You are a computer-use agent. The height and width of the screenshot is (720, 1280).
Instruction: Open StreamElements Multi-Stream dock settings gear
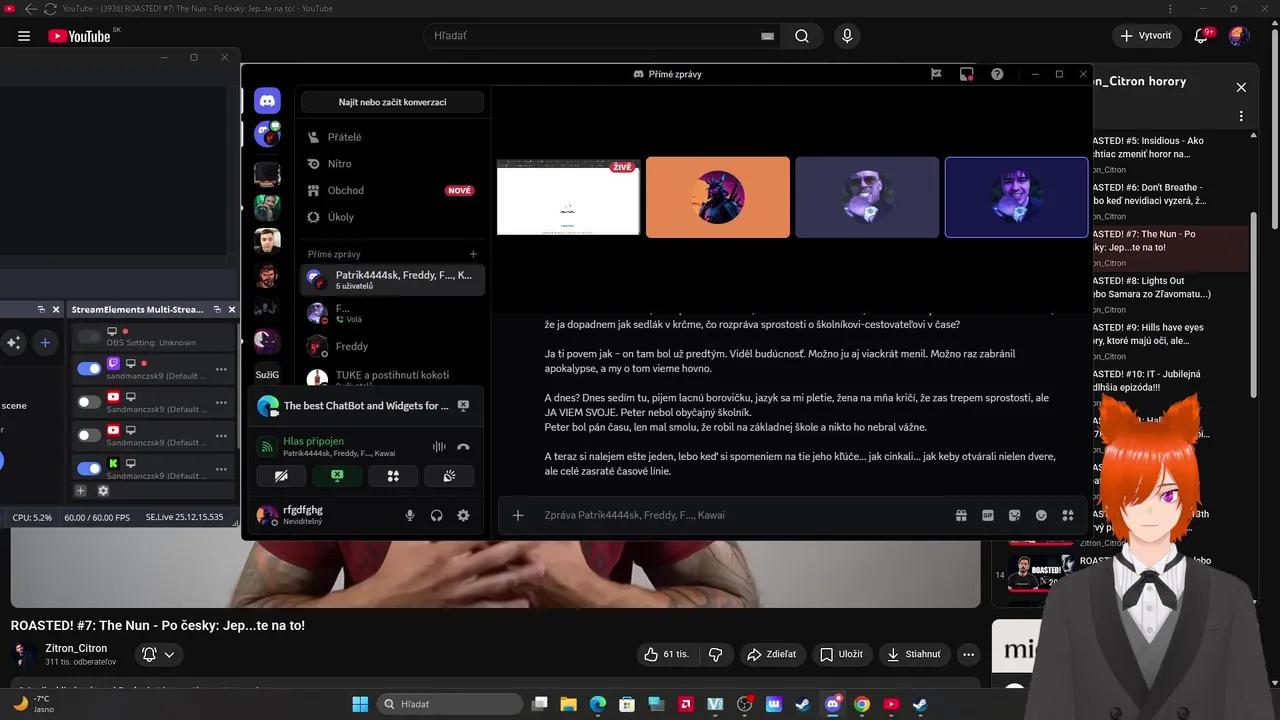tap(102, 491)
